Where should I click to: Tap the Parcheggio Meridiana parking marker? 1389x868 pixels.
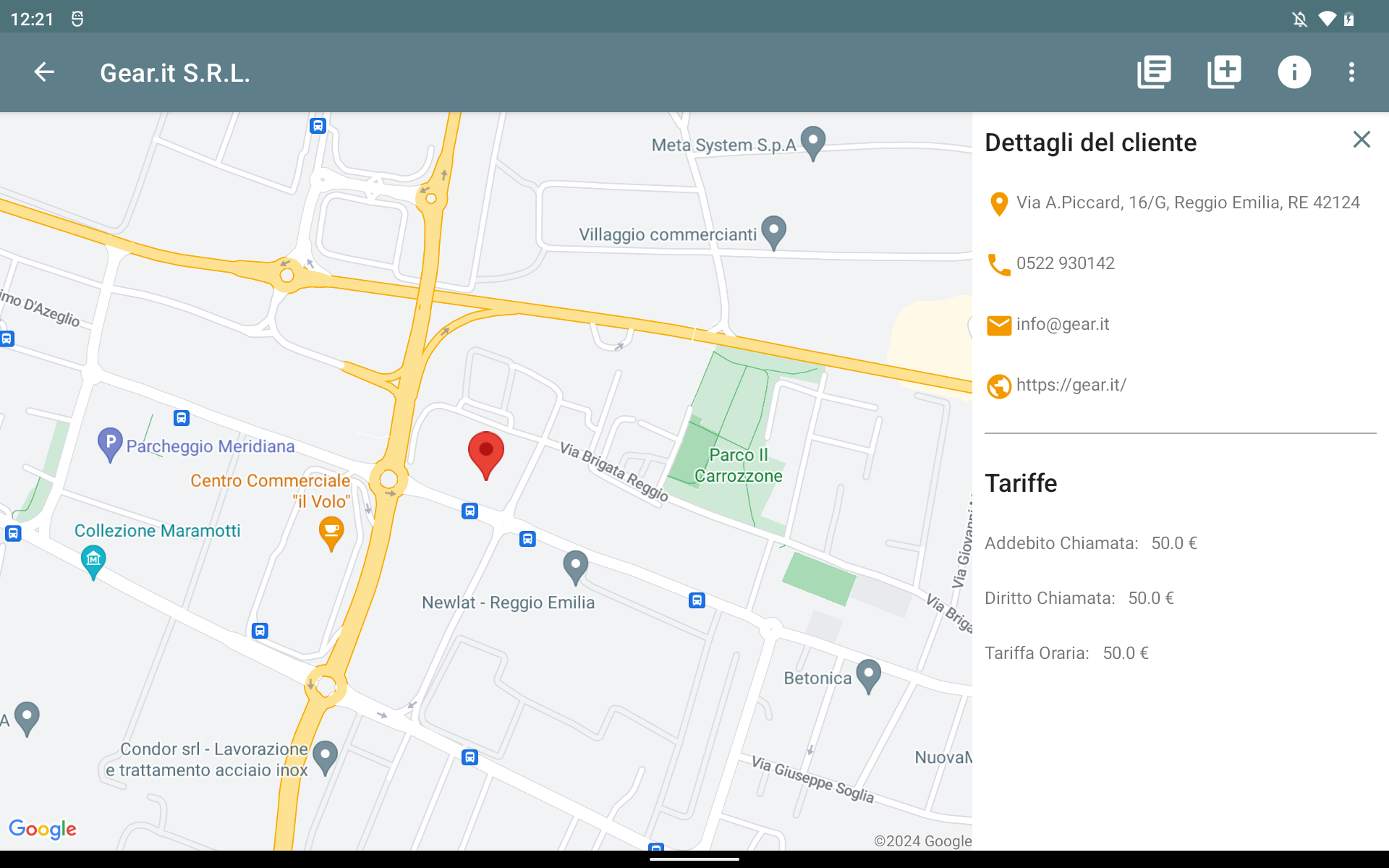110,443
